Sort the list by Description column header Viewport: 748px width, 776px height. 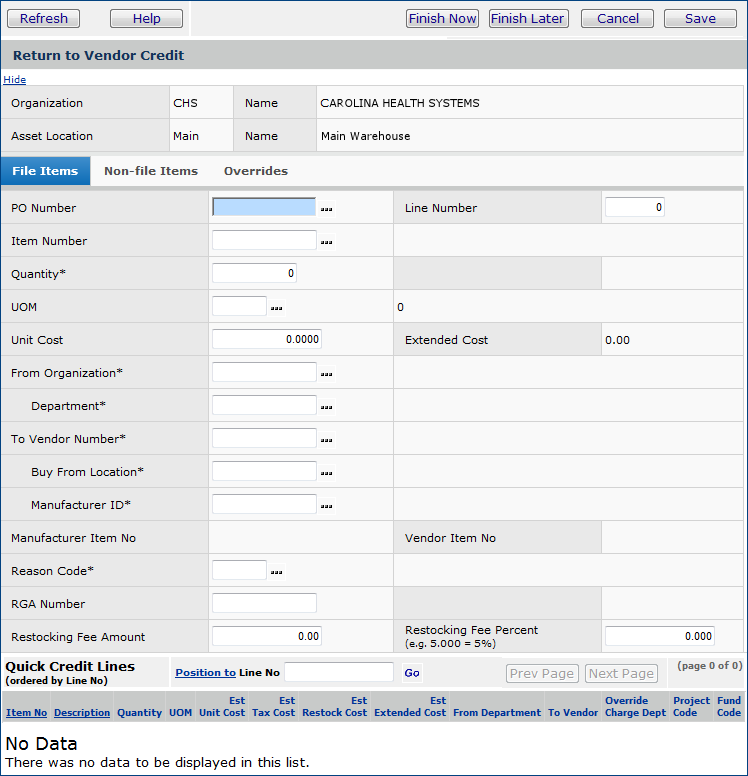pyautogui.click(x=82, y=713)
